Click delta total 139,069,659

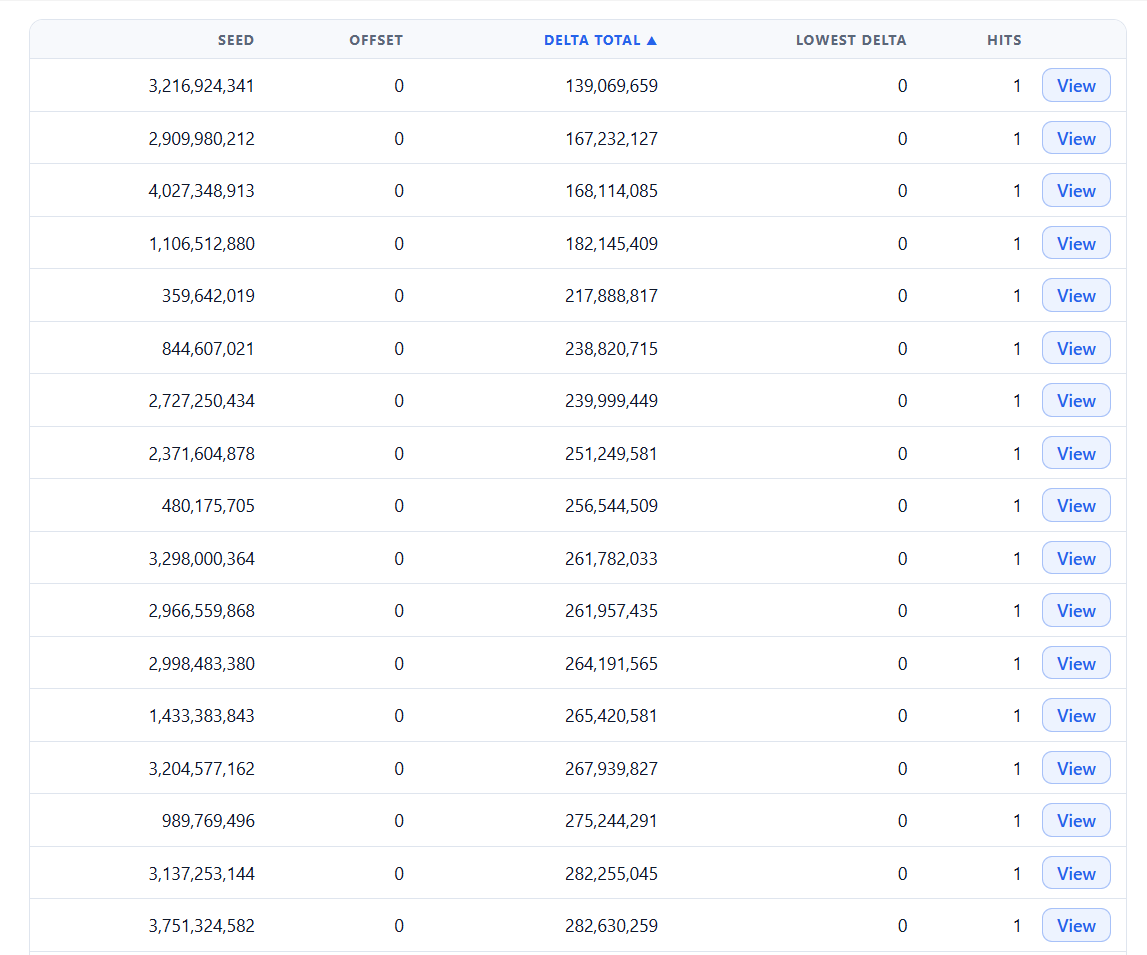click(611, 86)
